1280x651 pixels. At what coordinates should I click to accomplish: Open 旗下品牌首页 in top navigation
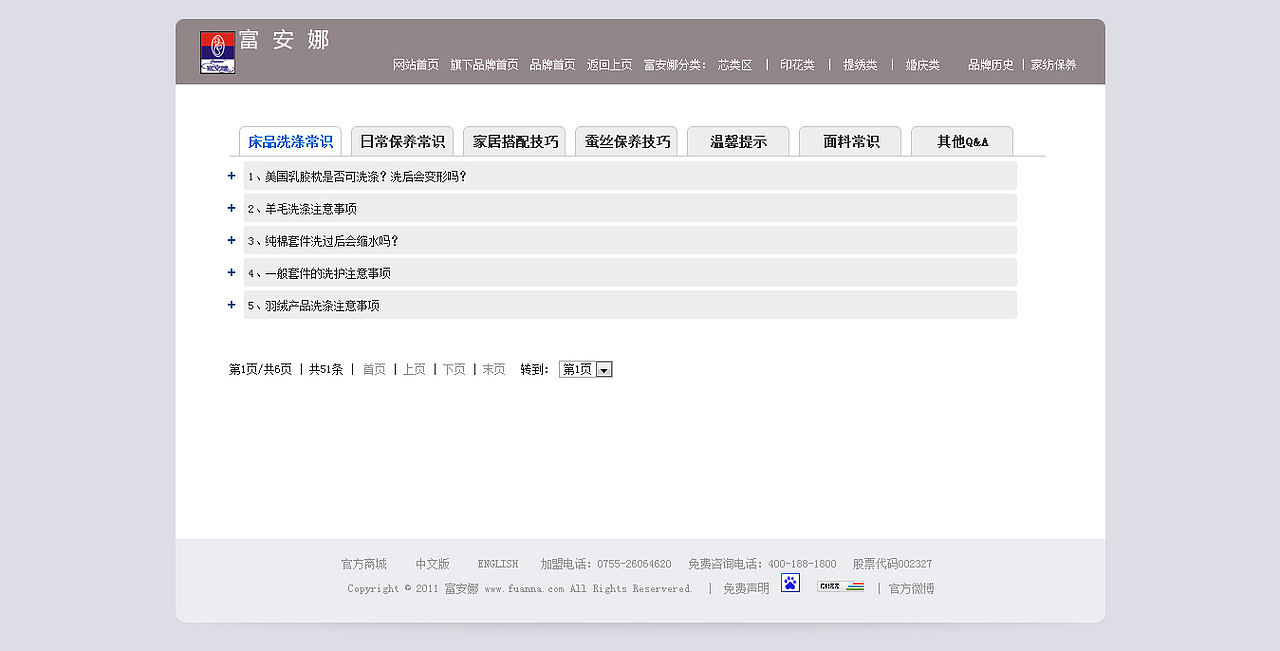(x=484, y=65)
